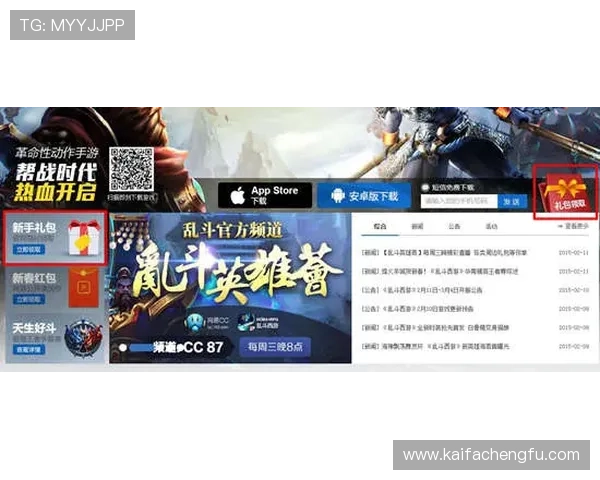
Task: Open the 礼包领取 red gift icon
Action: click(x=565, y=192)
